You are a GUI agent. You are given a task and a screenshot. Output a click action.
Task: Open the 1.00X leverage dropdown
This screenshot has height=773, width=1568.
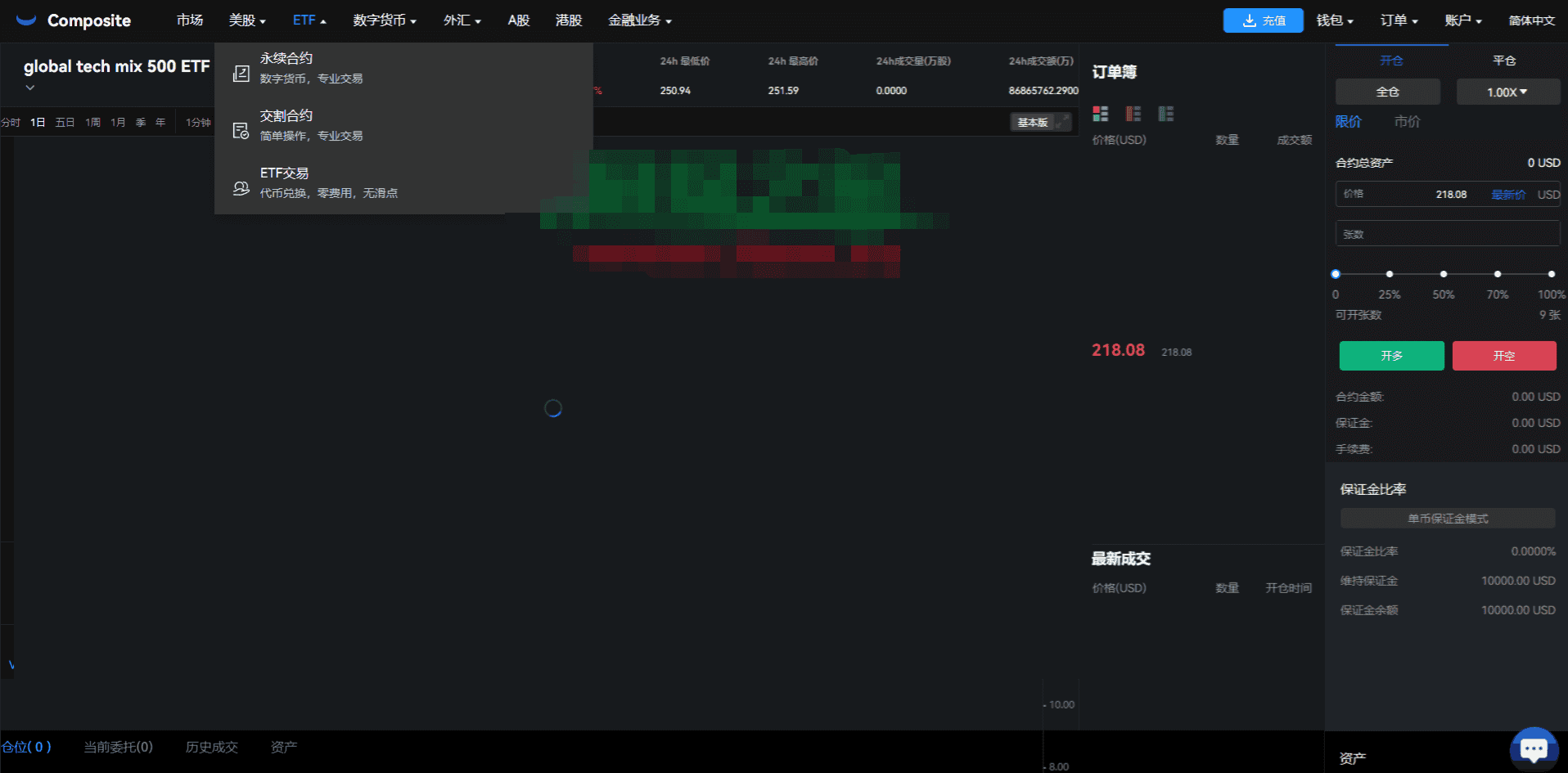pyautogui.click(x=1507, y=92)
